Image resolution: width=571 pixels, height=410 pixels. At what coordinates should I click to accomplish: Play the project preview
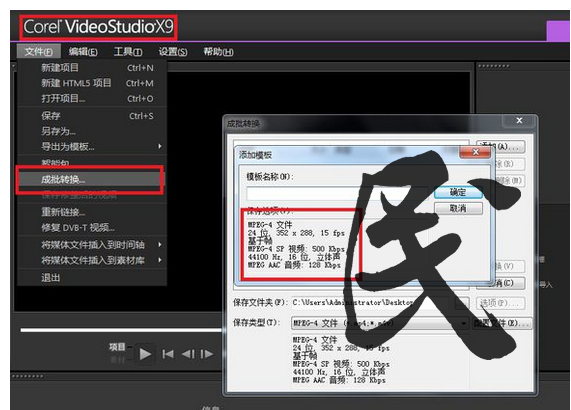click(x=145, y=354)
